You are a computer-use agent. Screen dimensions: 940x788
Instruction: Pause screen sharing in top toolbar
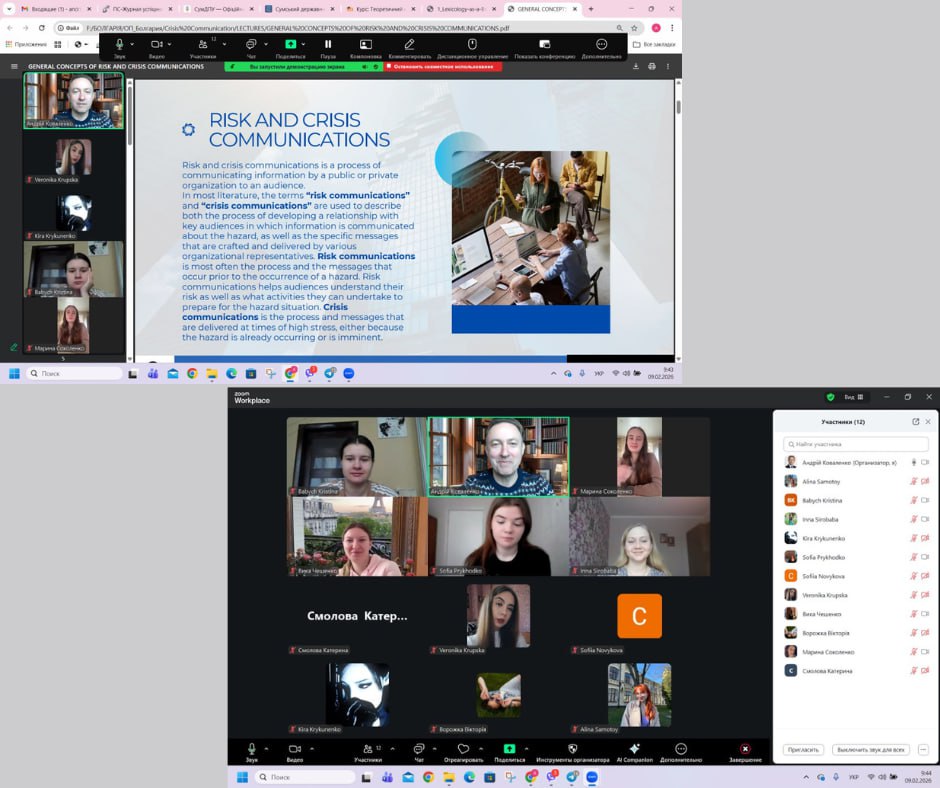click(x=328, y=45)
